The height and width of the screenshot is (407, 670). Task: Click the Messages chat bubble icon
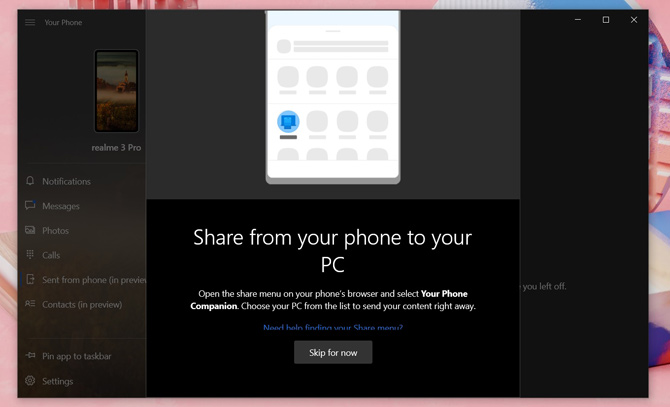click(30, 205)
